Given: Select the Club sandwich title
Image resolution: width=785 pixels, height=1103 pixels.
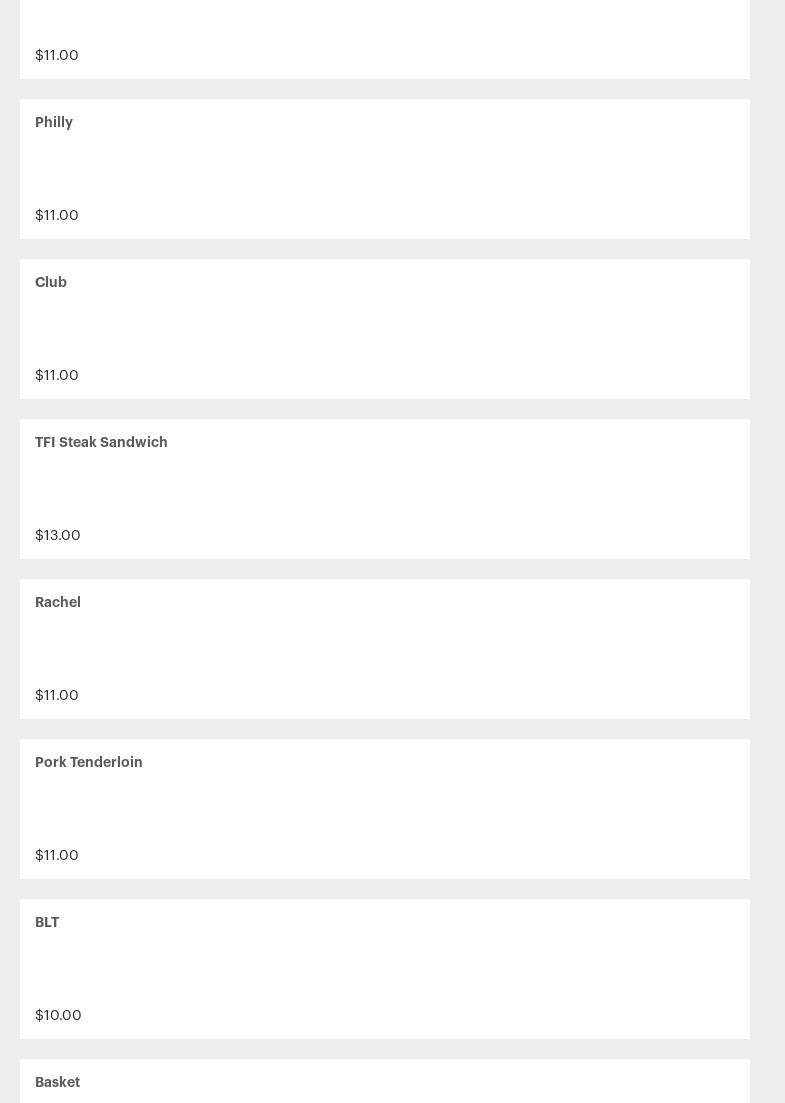Looking at the screenshot, I should point(51,282).
